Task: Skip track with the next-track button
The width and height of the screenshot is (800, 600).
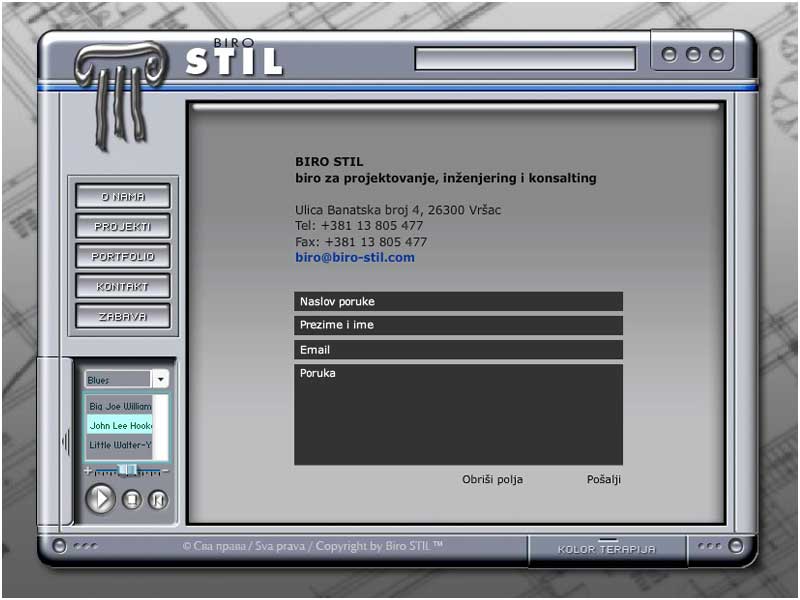Action: pos(158,499)
